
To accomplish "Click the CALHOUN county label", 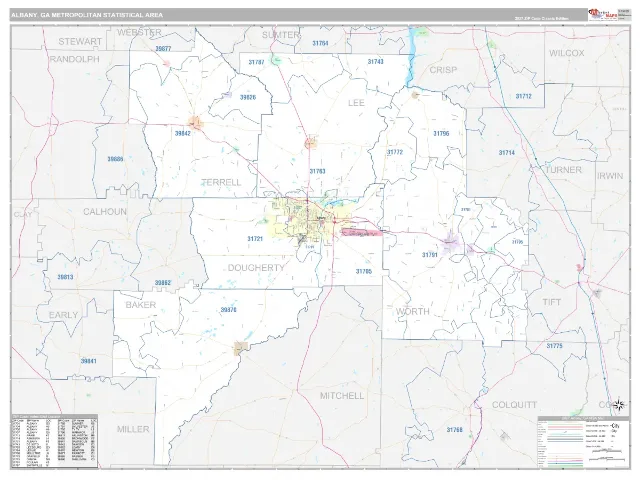I will point(105,212).
